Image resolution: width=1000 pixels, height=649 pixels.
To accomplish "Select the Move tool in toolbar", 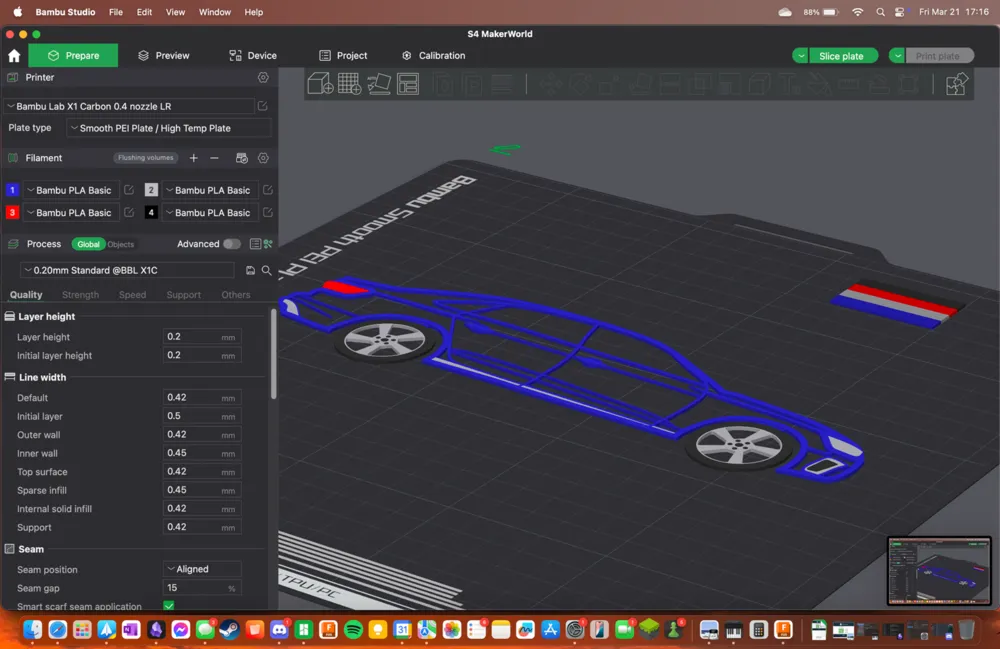I will pyautogui.click(x=550, y=84).
